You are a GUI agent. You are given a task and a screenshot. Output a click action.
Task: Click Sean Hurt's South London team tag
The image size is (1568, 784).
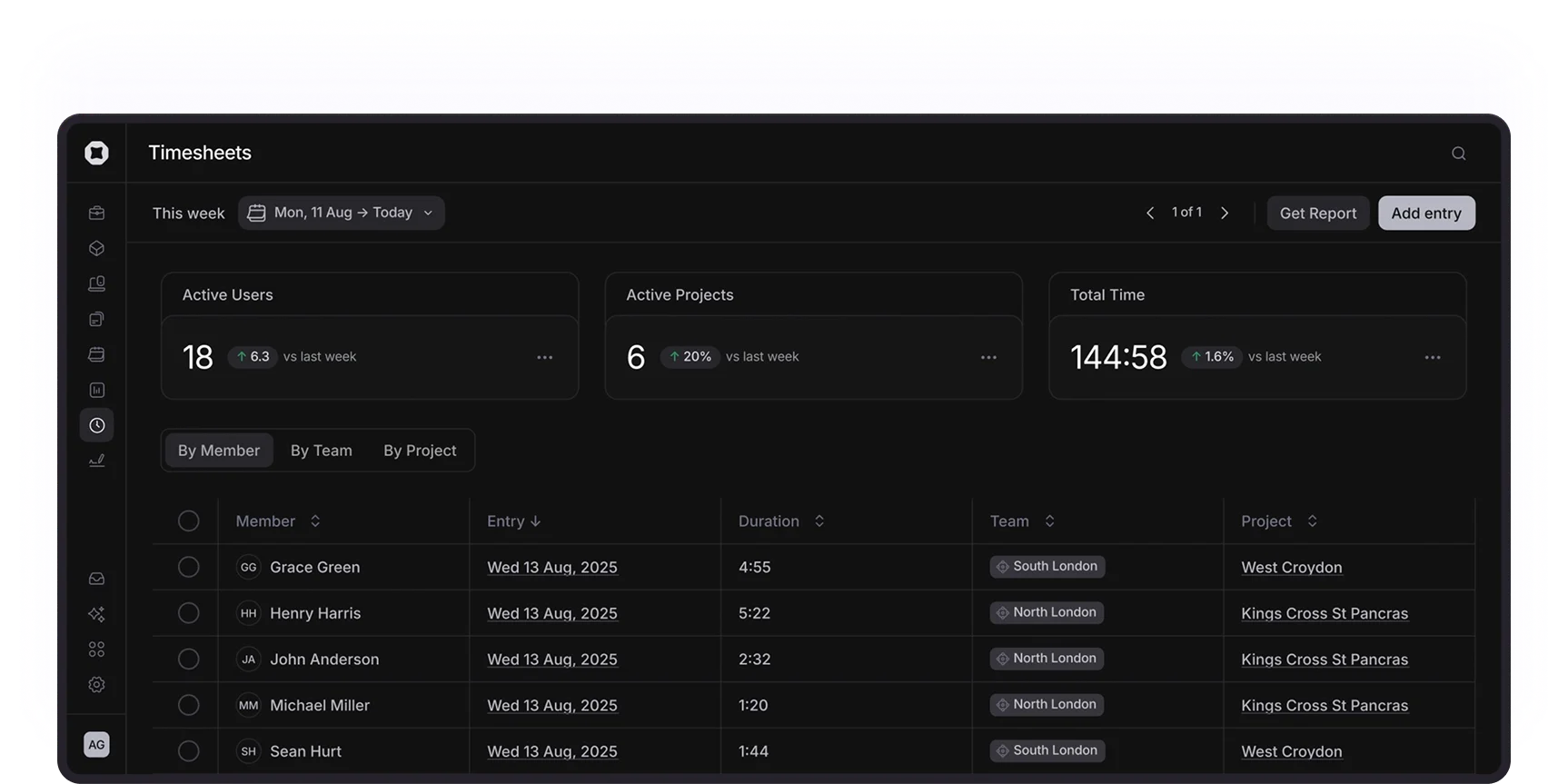pos(1047,750)
